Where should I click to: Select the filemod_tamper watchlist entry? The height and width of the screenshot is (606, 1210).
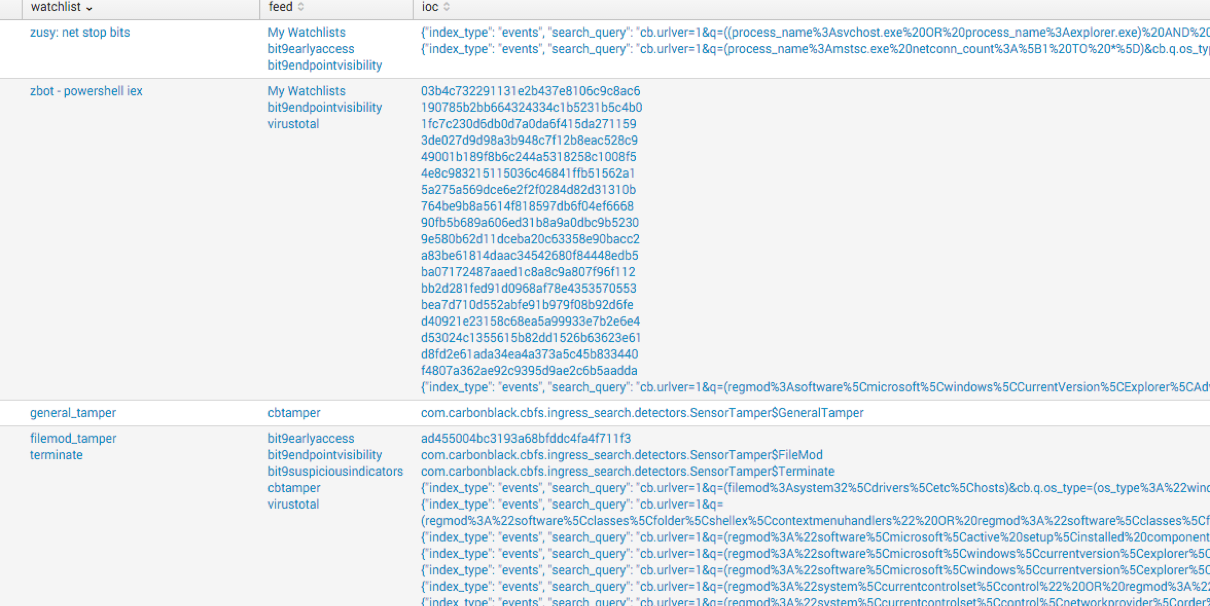point(73,439)
